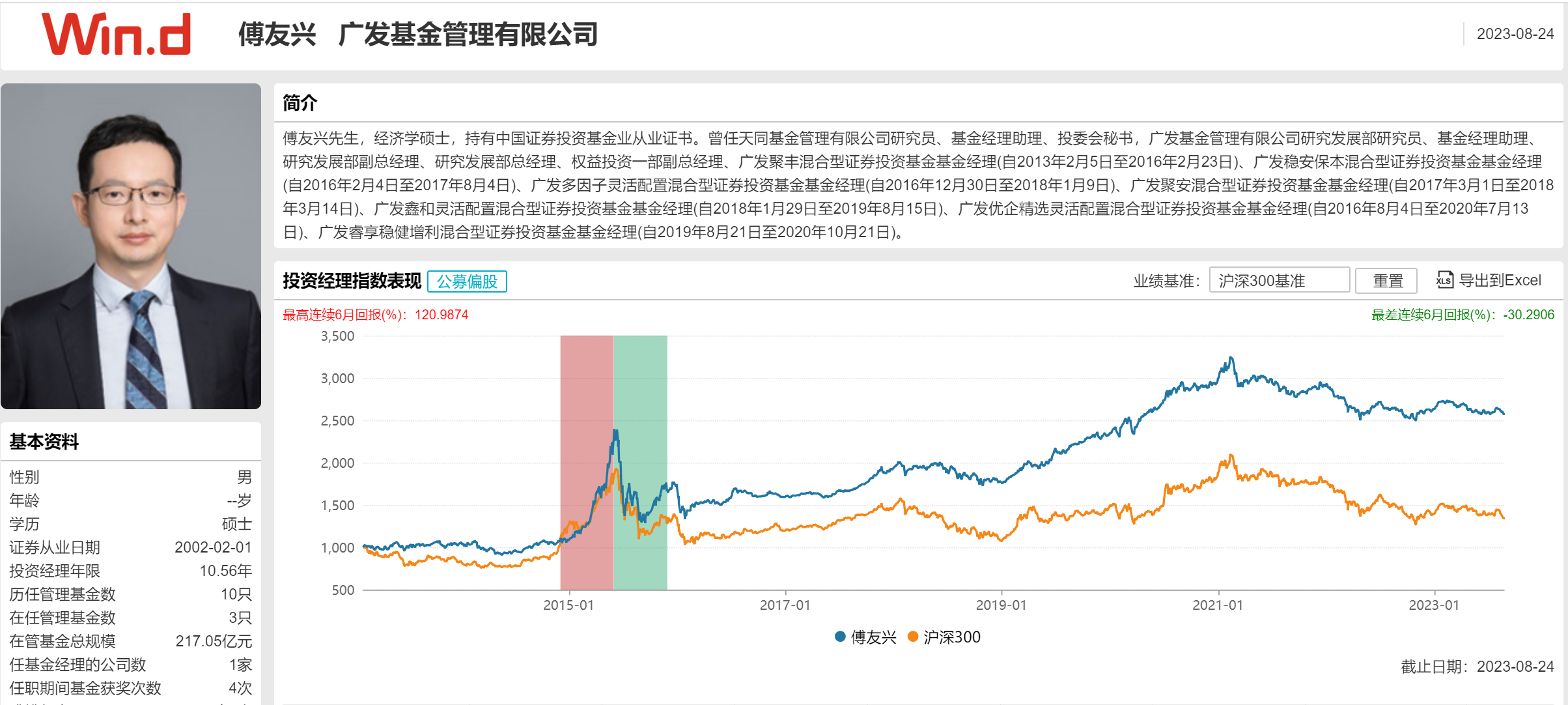Open the 业绩基准 沪深300基准 dropdown
The image size is (1568, 705).
1278,280
